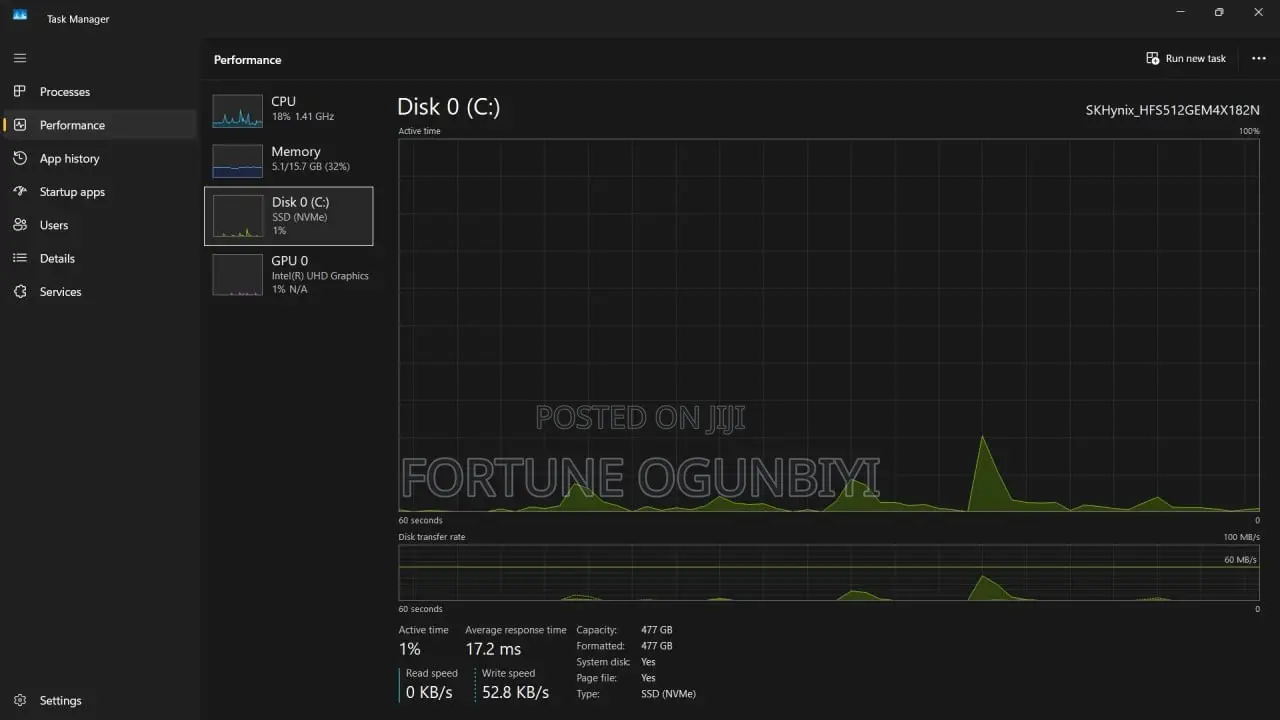
Task: Click the Active time graph area
Action: [829, 325]
